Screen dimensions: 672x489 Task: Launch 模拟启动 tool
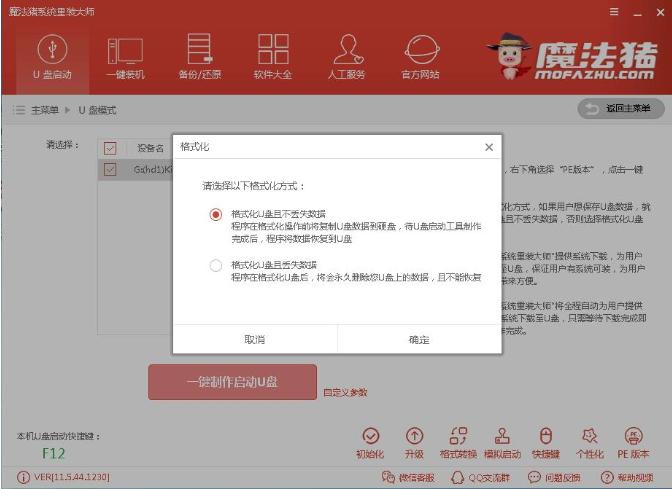coord(502,443)
